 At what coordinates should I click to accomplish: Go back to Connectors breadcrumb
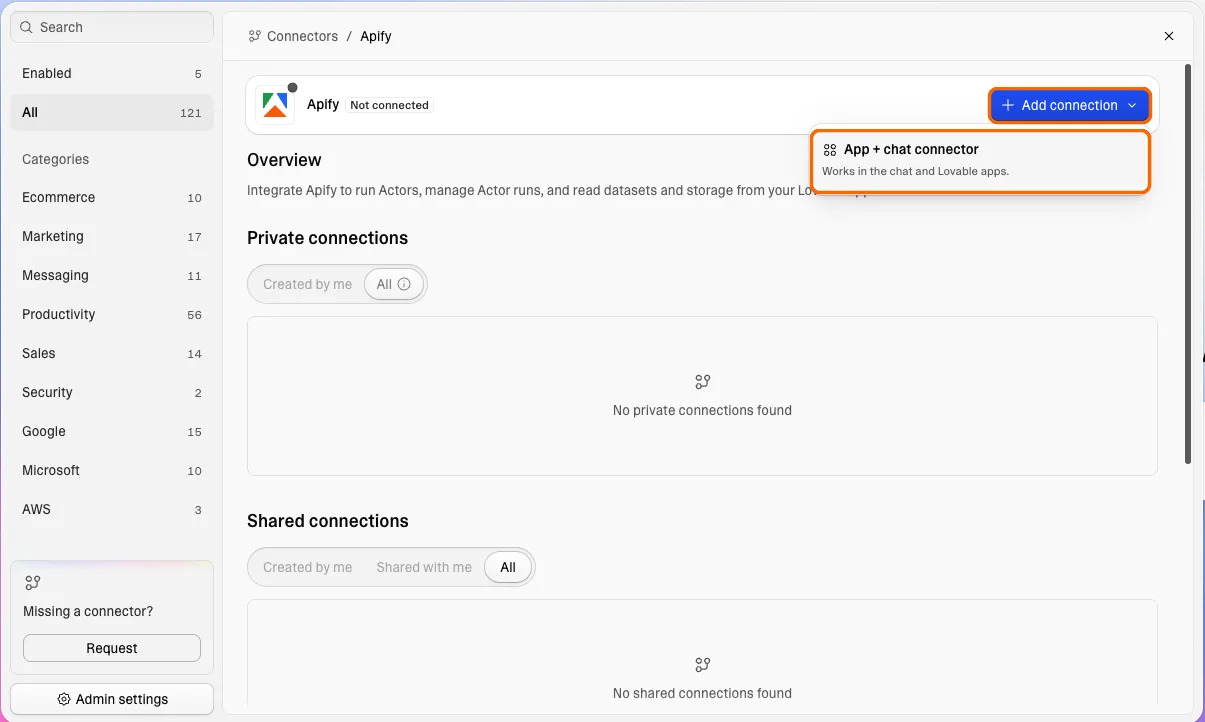[x=302, y=36]
